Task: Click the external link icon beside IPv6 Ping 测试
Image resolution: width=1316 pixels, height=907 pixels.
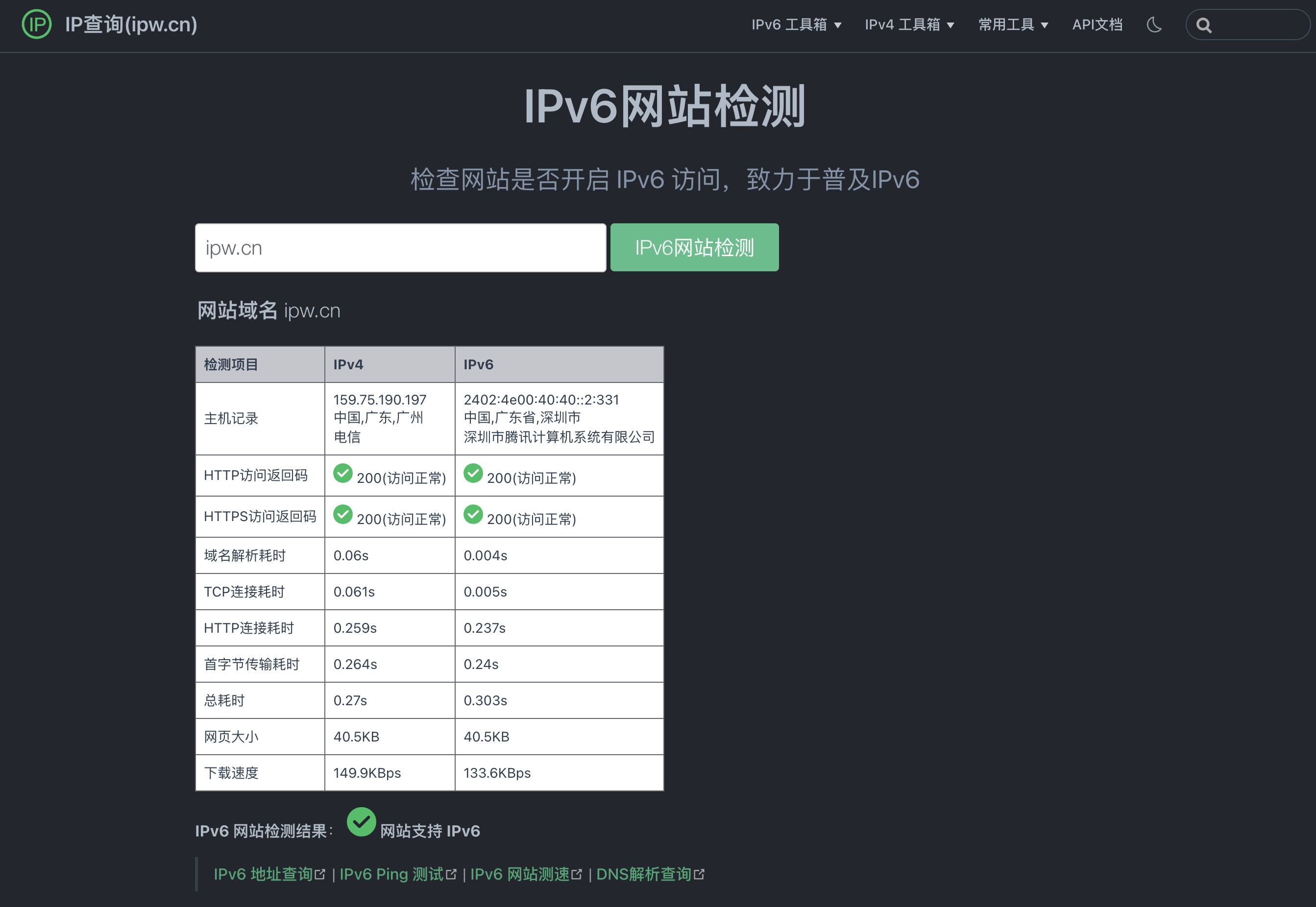Action: click(451, 874)
